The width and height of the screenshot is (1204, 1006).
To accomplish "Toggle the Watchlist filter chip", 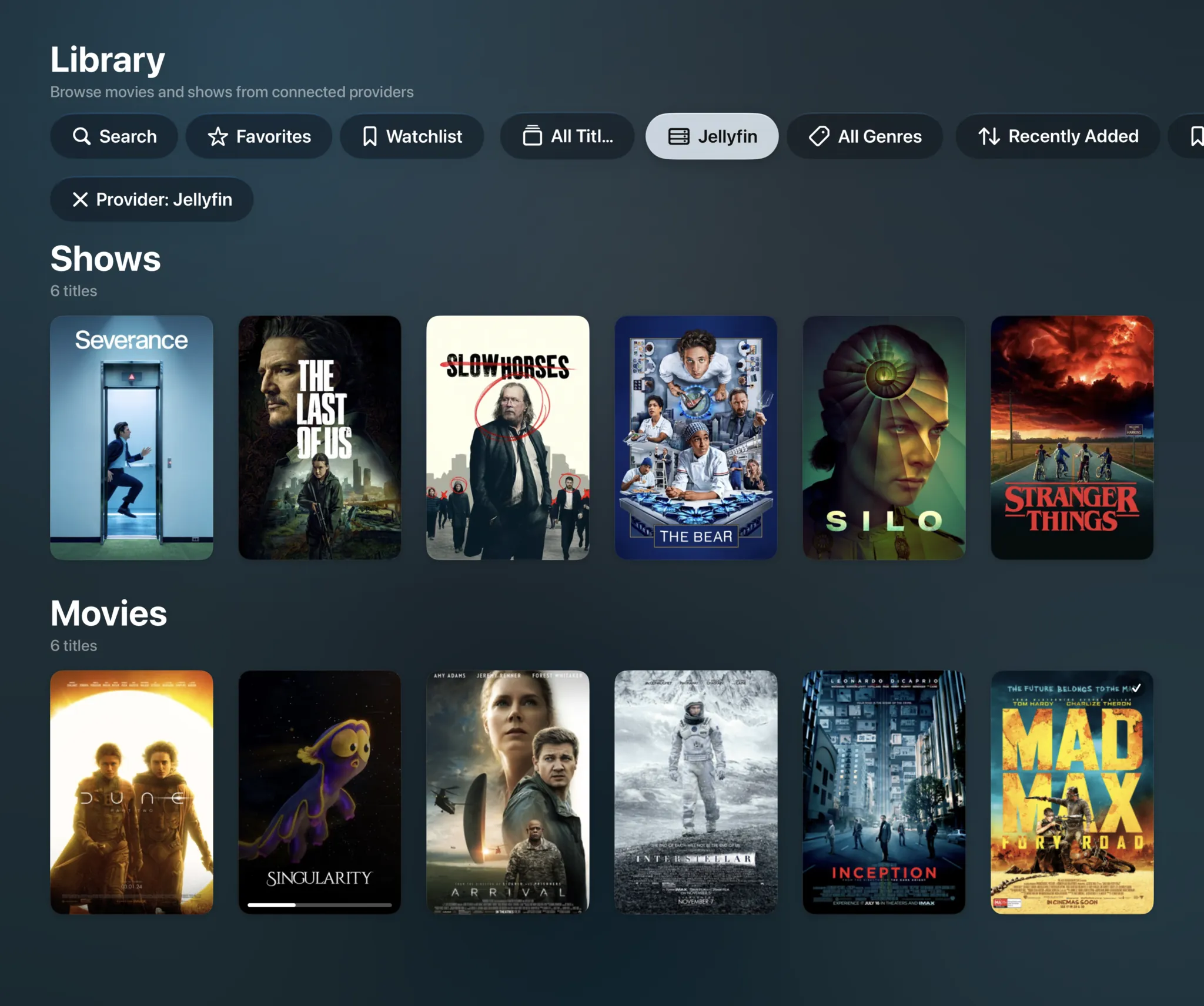I will point(412,136).
